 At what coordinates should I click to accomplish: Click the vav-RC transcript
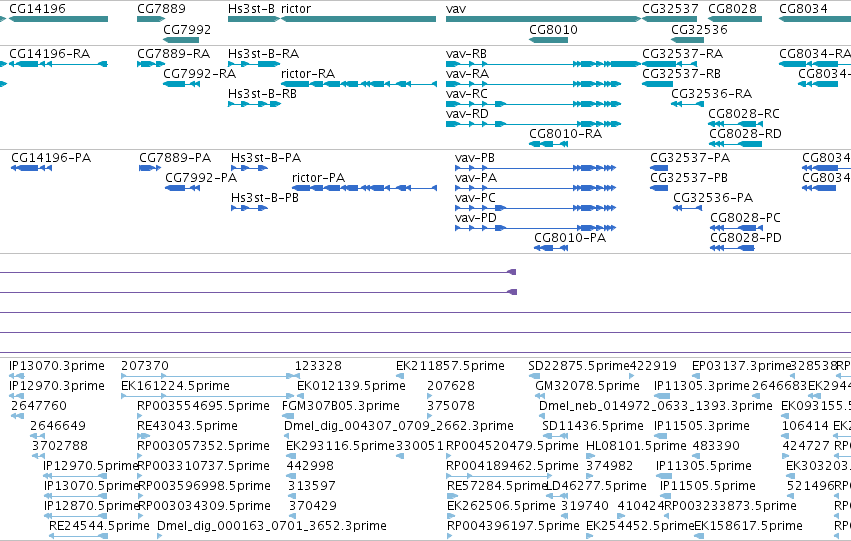534,104
